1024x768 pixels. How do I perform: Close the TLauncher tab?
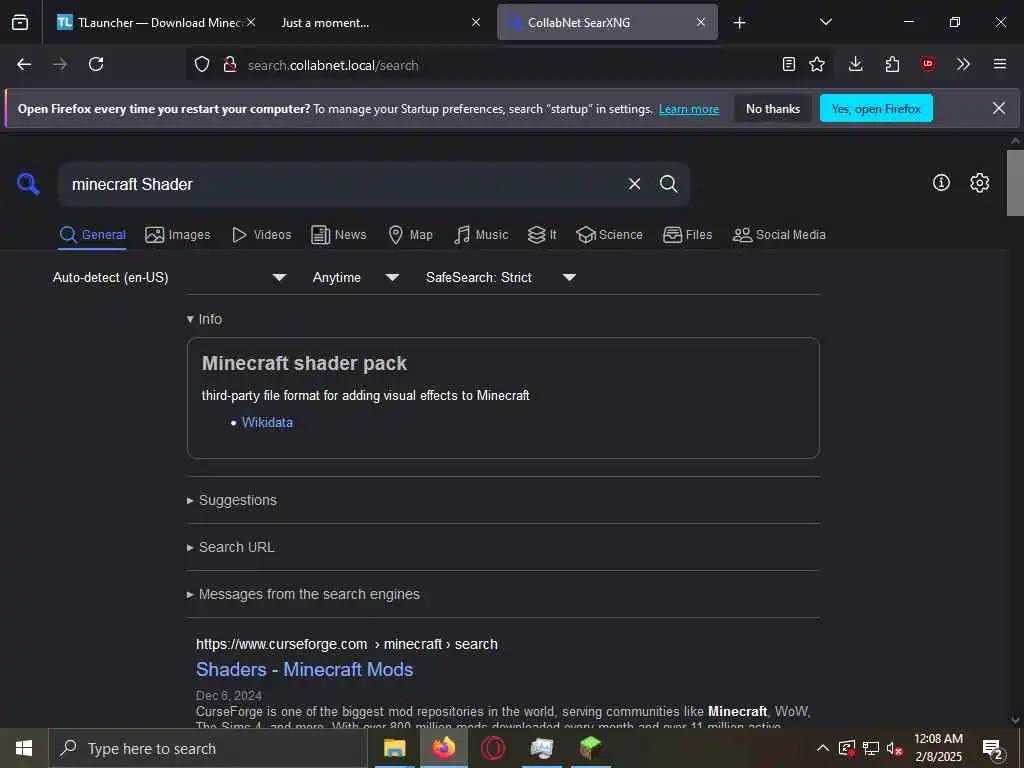click(251, 22)
